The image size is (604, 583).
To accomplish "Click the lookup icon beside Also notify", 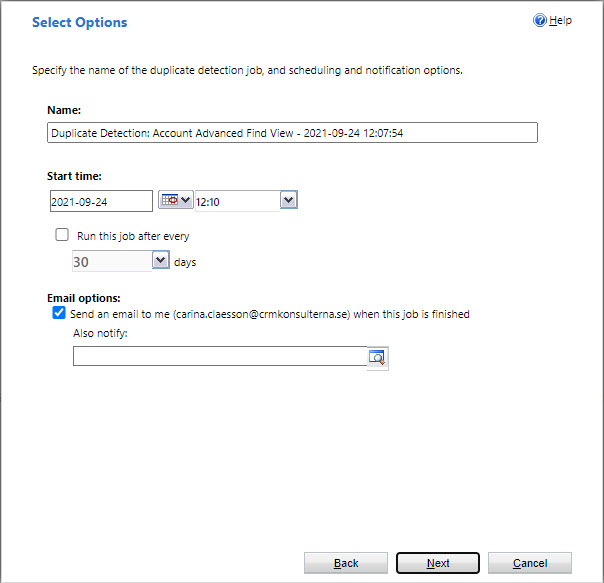I will click(377, 357).
